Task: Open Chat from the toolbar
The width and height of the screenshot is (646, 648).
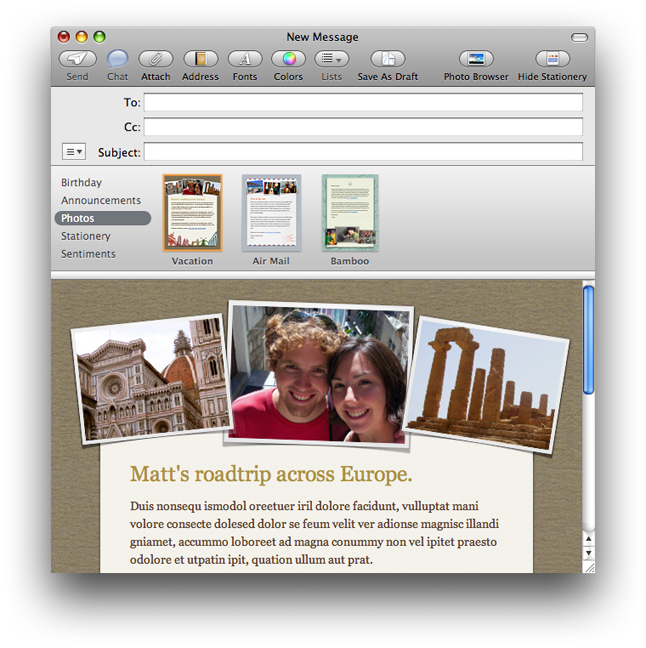Action: click(118, 59)
